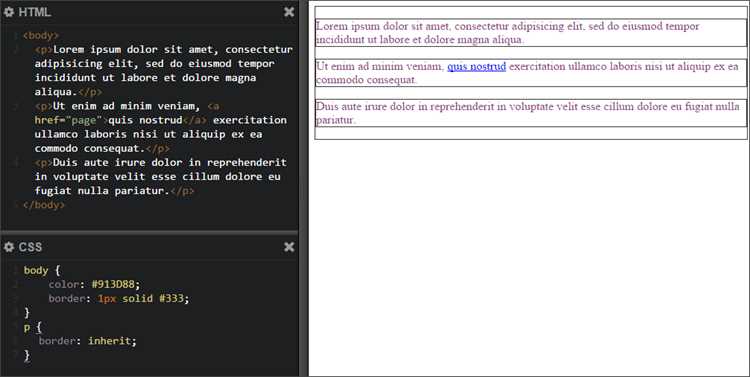Click the 'Ut enim ad minim veniam' preview text

coord(380,67)
